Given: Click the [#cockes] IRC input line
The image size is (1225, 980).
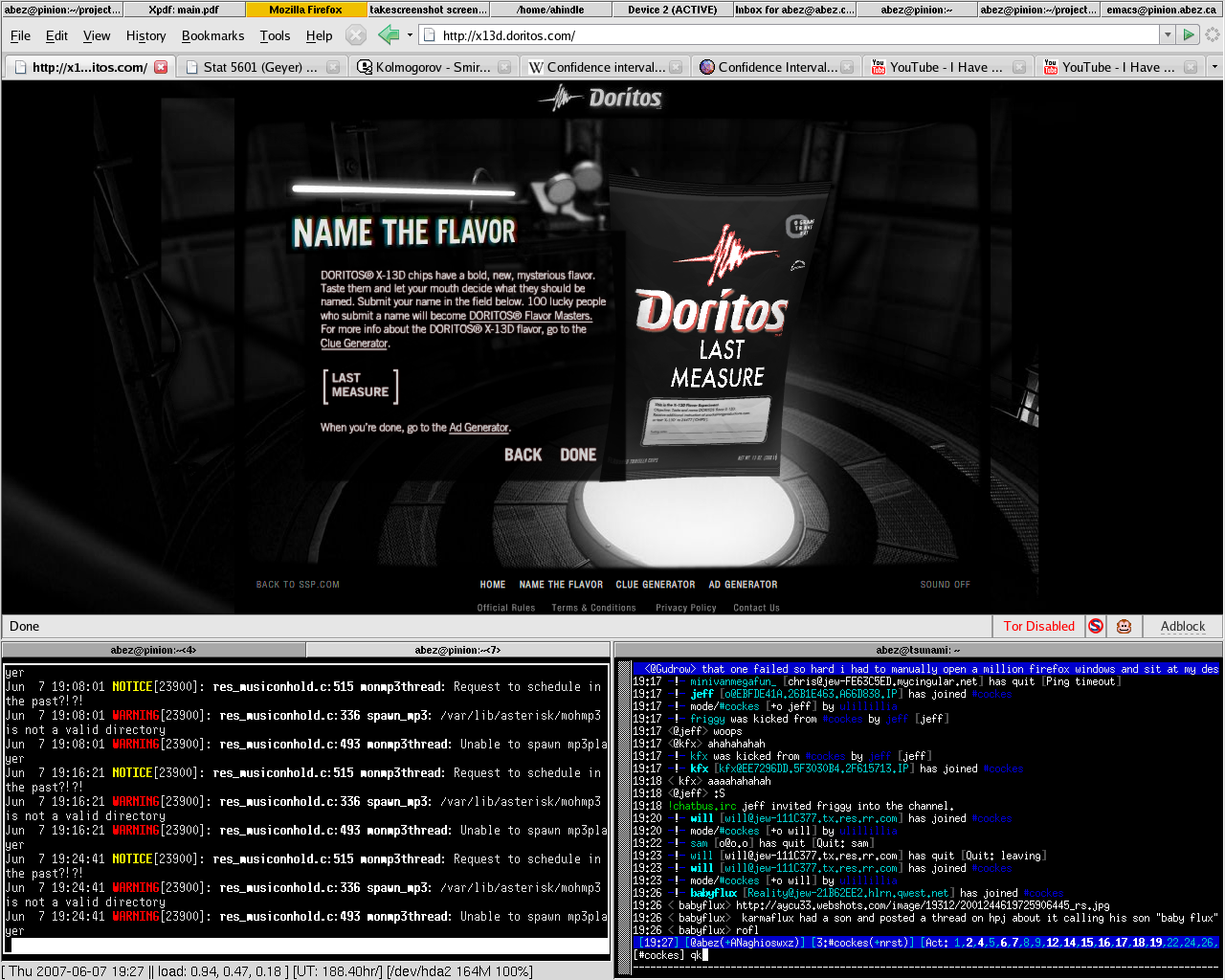Looking at the screenshot, I should coord(925,955).
